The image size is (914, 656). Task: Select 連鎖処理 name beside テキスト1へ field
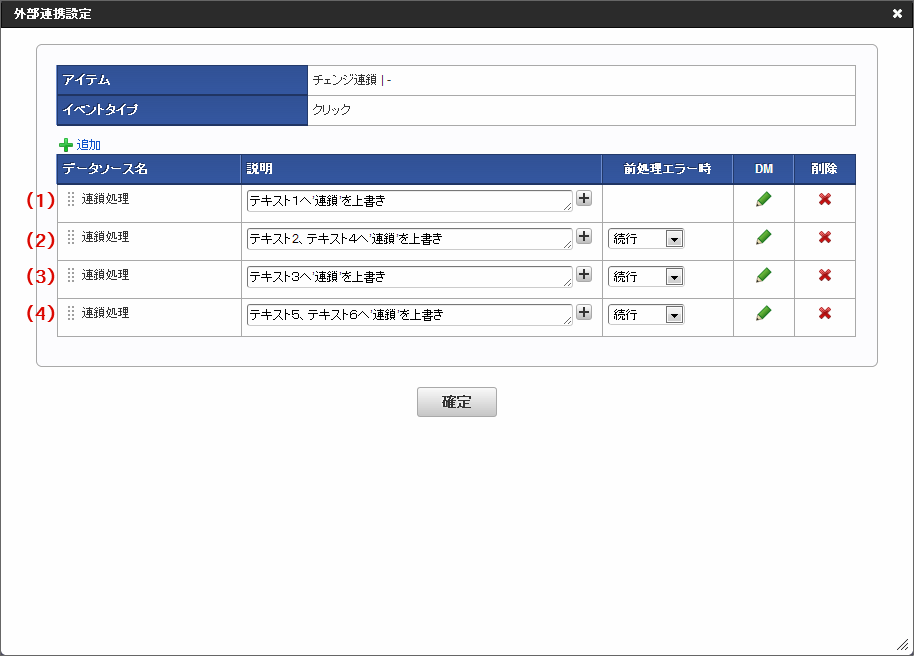[106, 199]
